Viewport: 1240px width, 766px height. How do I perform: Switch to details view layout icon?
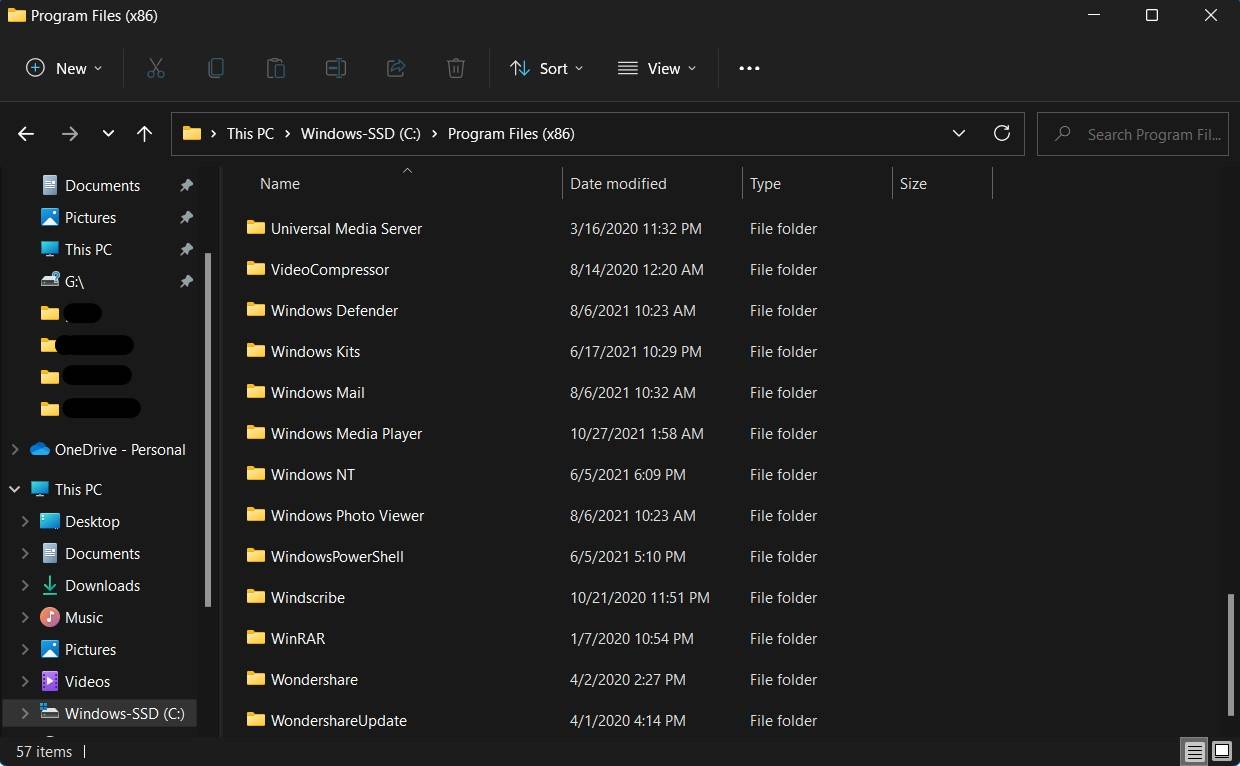point(1193,751)
